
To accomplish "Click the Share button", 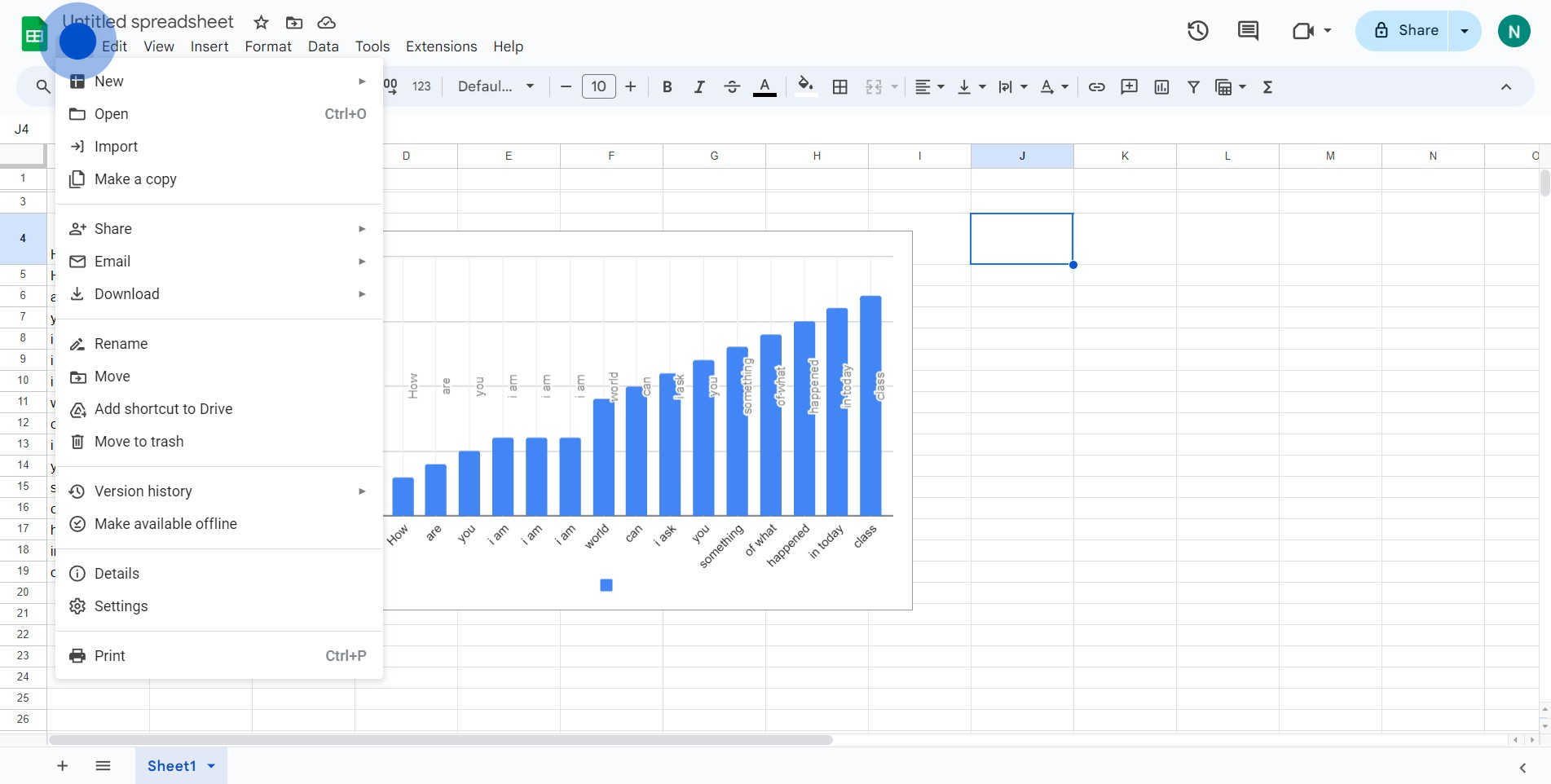I will pos(1407,30).
